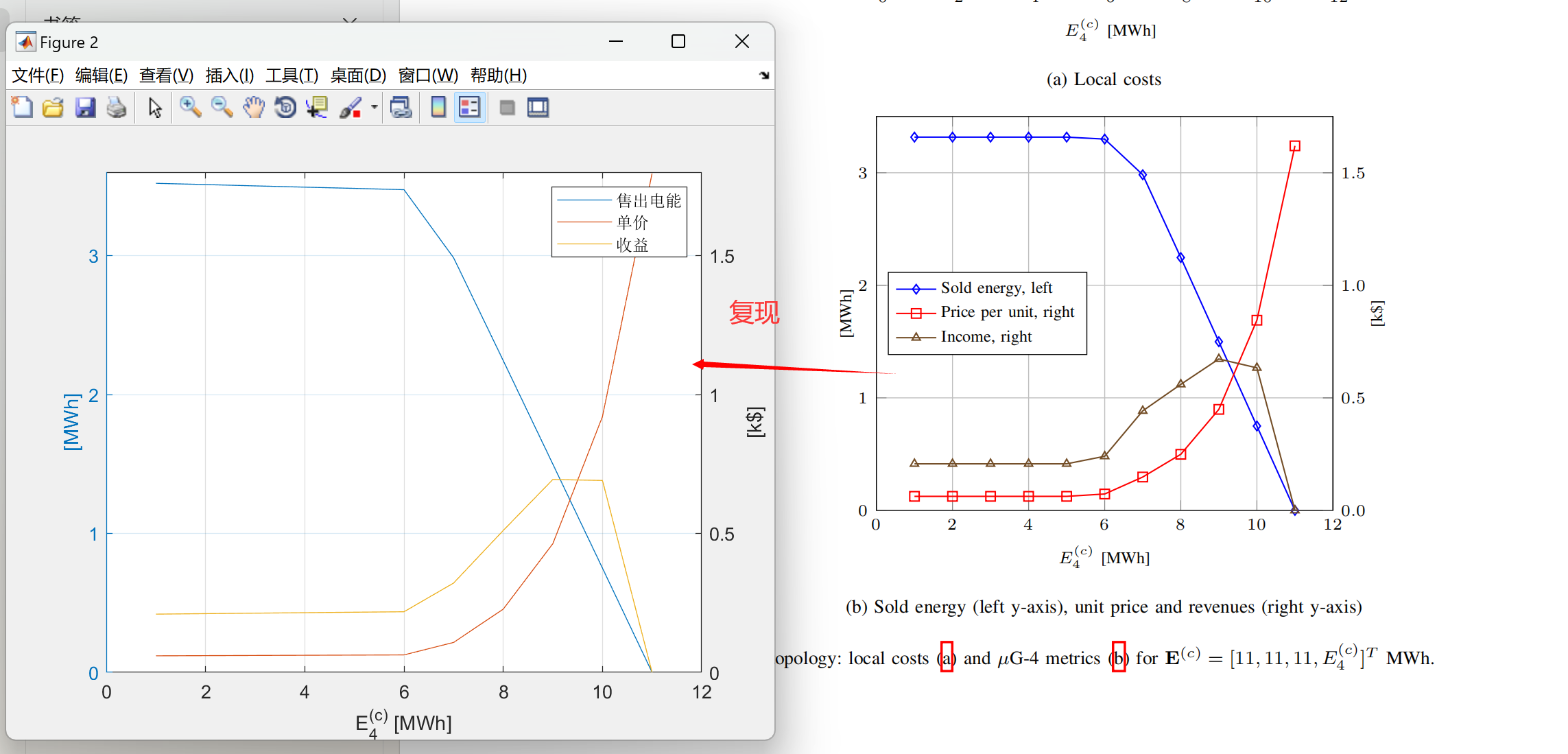Screen dimensions: 1568x754
Task: Click the Link Plot button
Action: 401,108
